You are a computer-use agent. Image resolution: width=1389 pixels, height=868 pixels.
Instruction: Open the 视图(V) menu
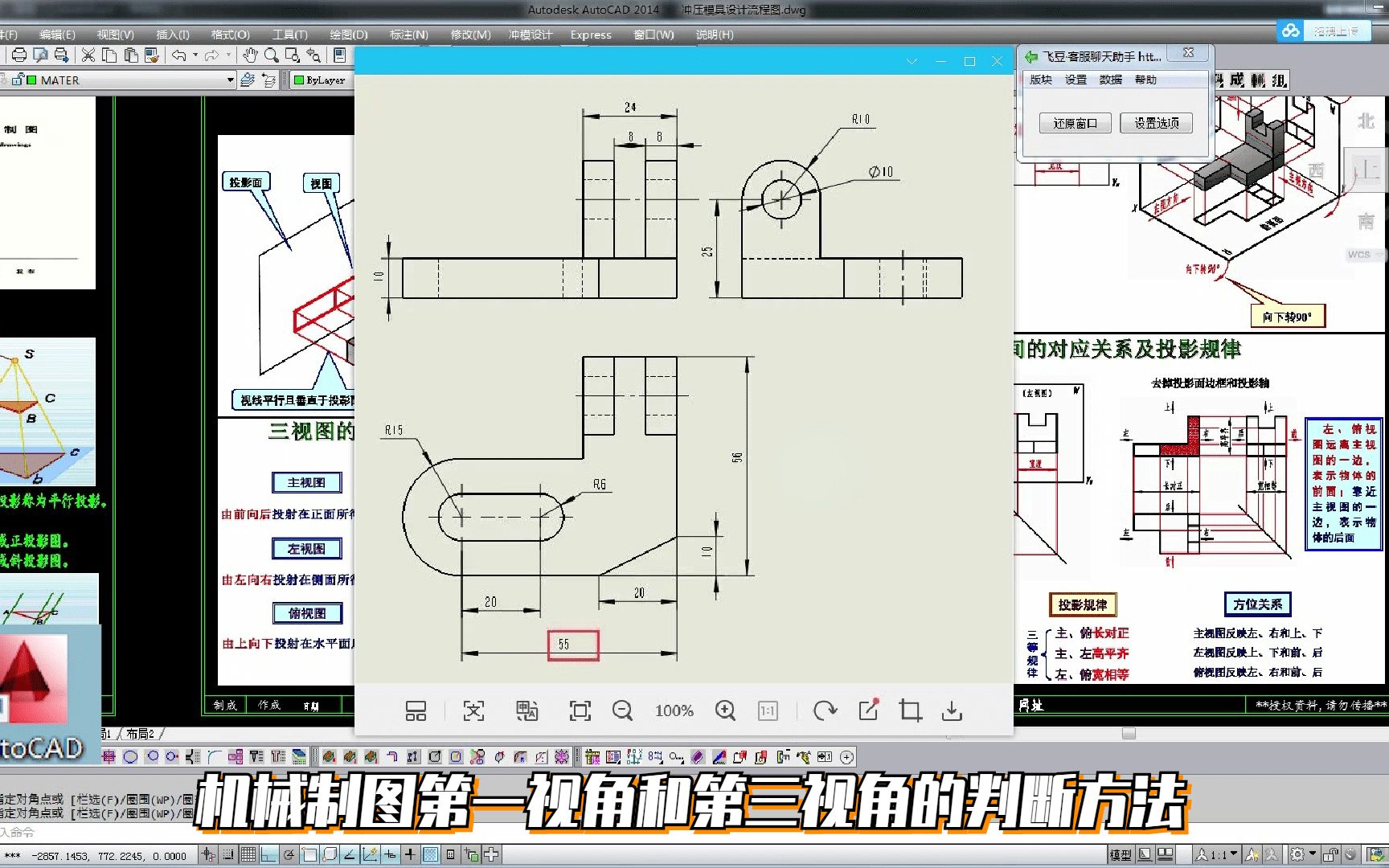click(115, 35)
